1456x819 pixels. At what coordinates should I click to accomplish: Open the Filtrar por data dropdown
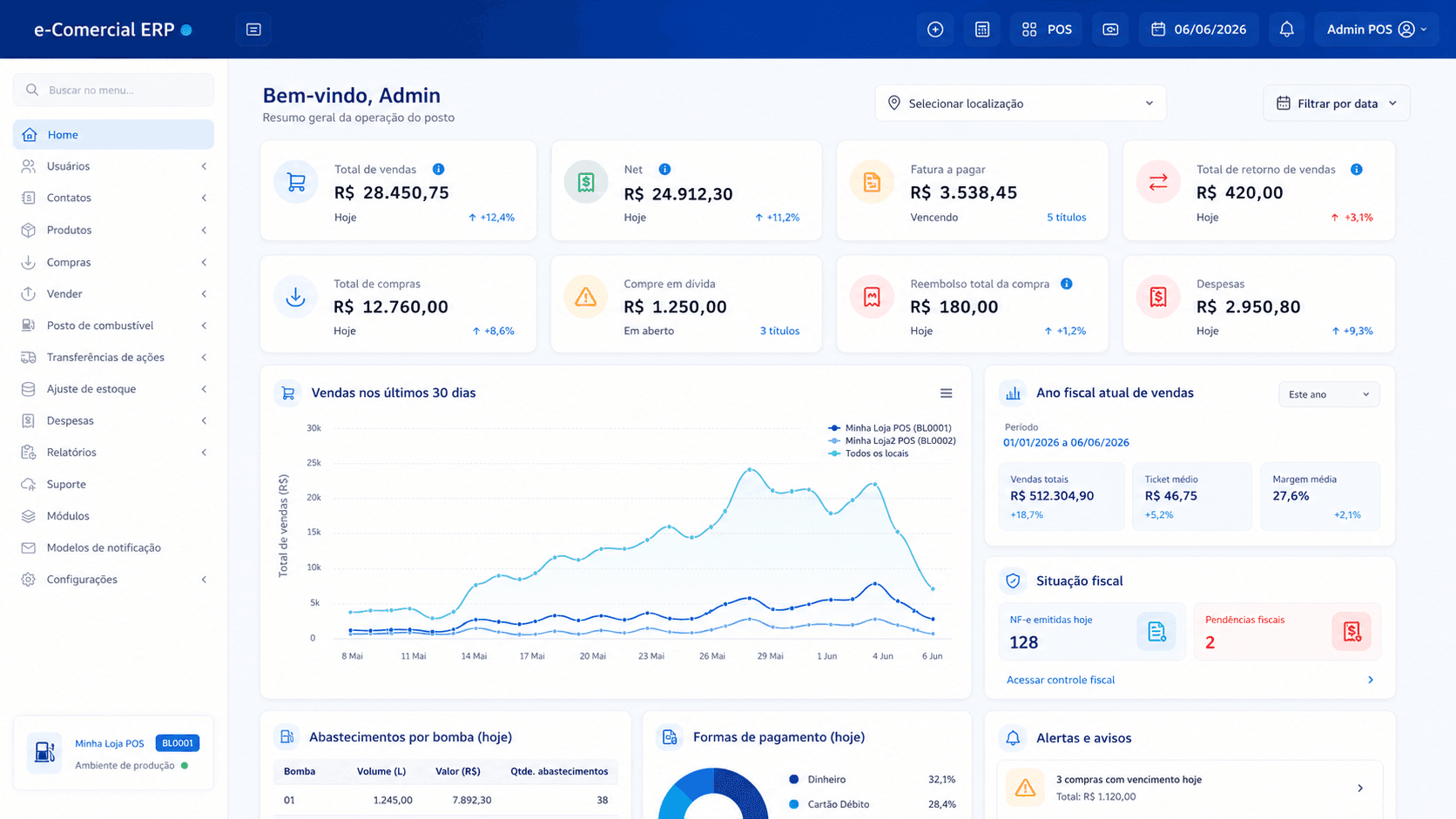click(x=1337, y=104)
